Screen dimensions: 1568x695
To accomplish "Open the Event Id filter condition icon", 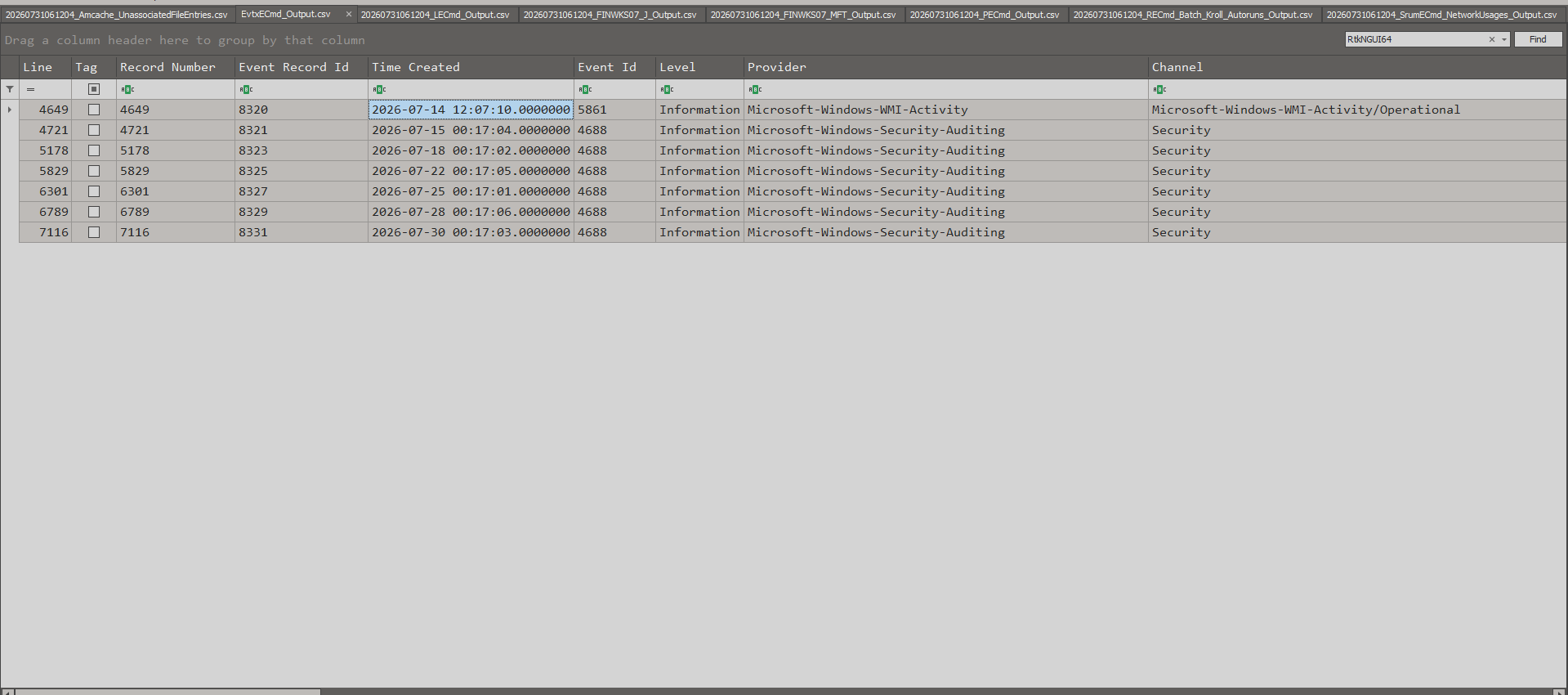I will [x=585, y=89].
